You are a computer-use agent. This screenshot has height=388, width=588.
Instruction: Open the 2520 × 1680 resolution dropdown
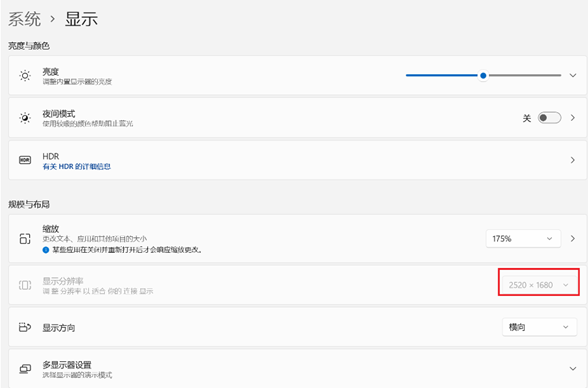pos(539,285)
